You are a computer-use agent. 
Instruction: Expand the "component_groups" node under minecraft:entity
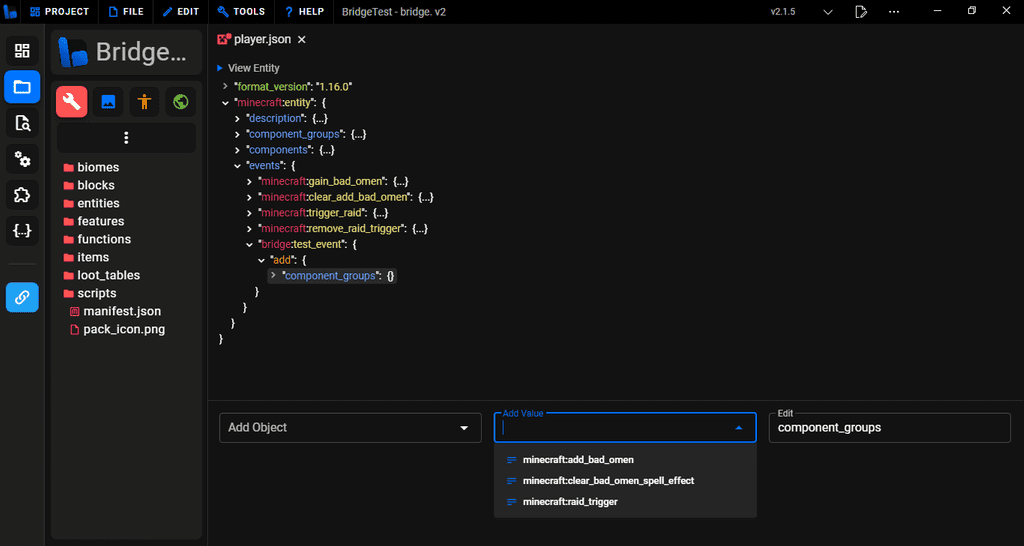point(237,134)
